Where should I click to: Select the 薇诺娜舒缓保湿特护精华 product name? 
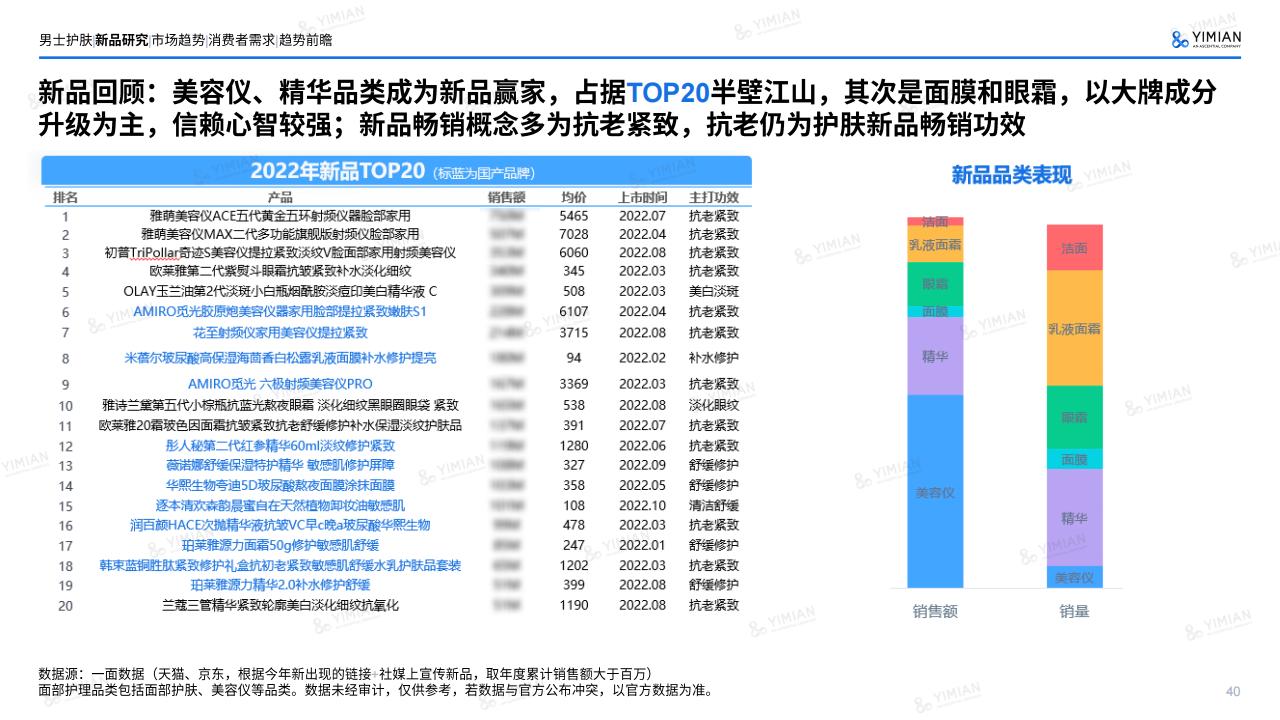coord(281,465)
